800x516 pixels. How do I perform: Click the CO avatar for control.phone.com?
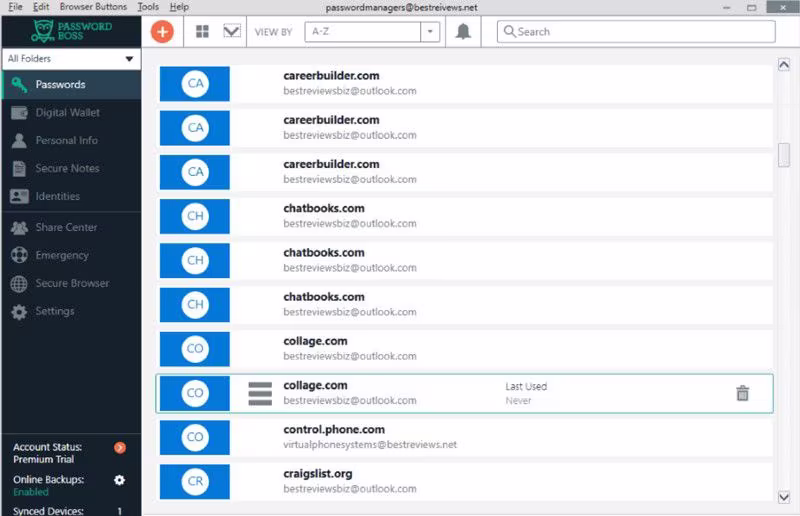click(x=195, y=437)
